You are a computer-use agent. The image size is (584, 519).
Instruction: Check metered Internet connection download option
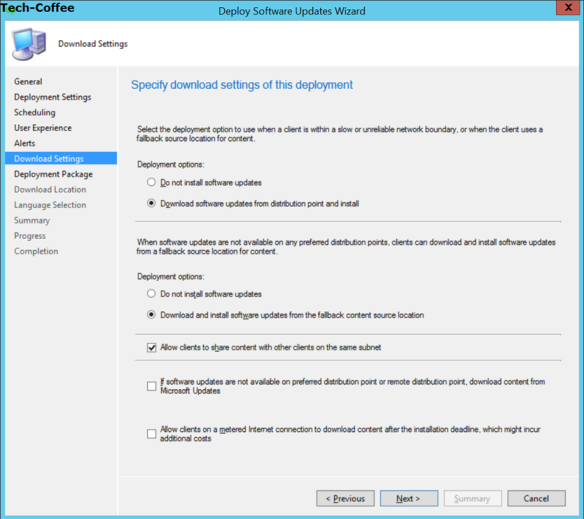[x=152, y=434]
